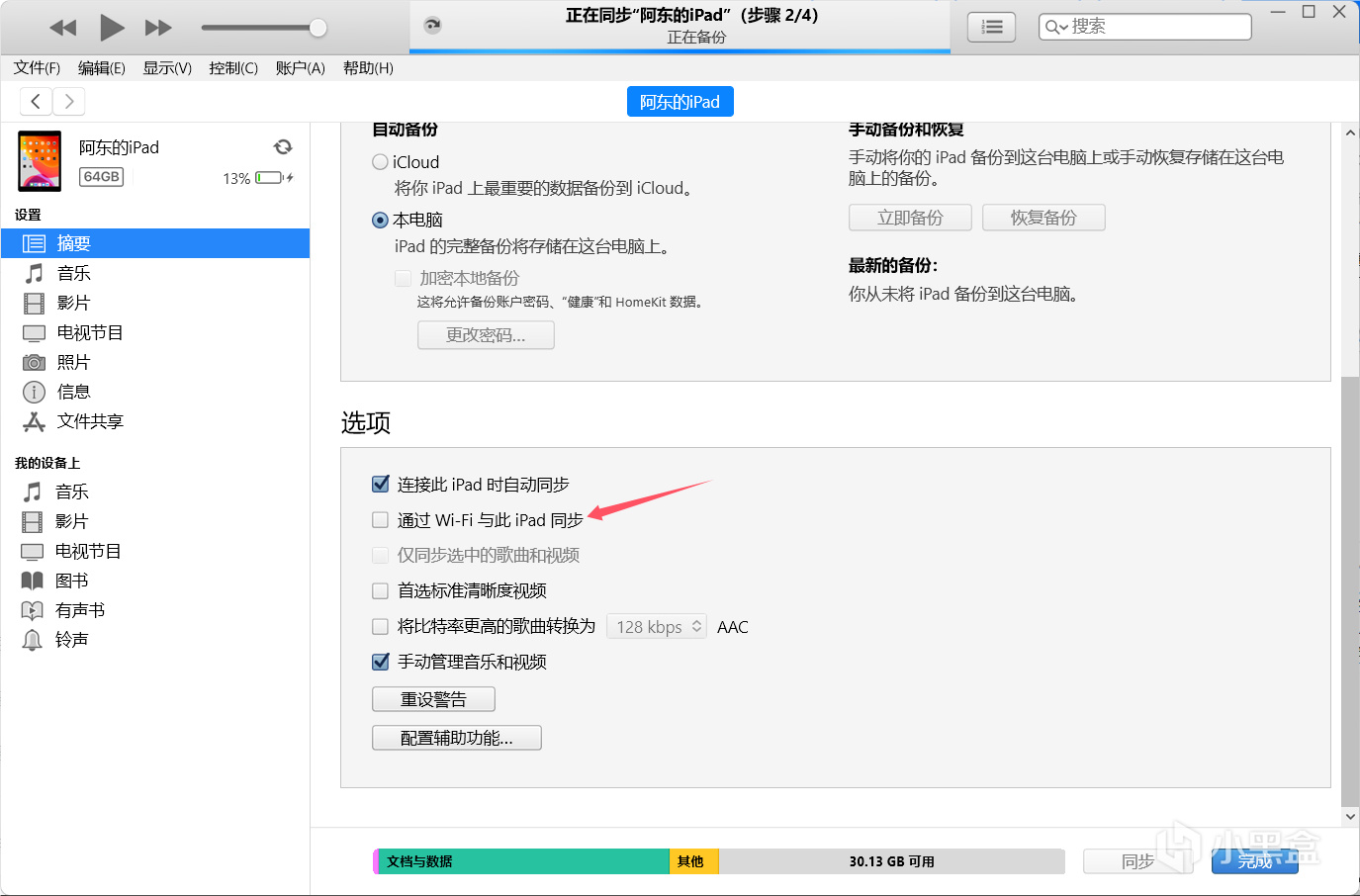Screen dimensions: 1360x896
Task: Uncheck 手动管理音乐和视频
Action: (380, 663)
